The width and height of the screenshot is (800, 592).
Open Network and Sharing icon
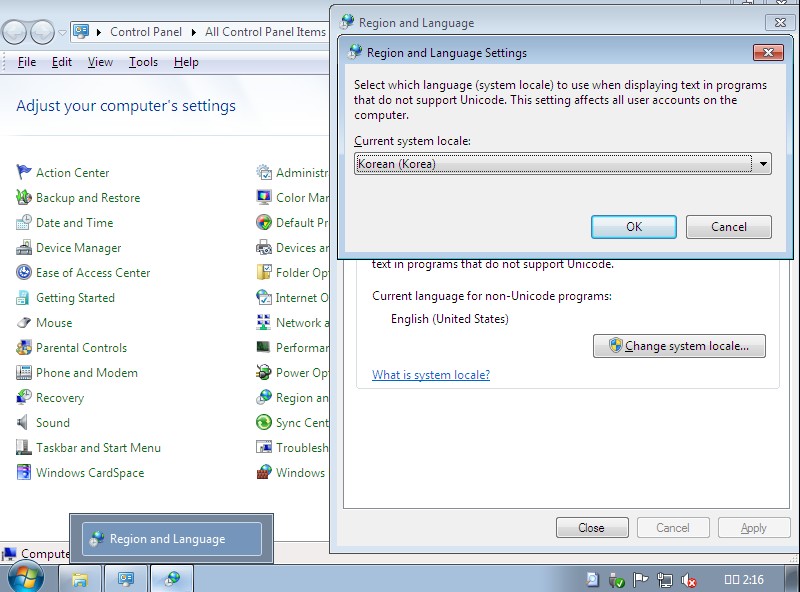coord(264,323)
